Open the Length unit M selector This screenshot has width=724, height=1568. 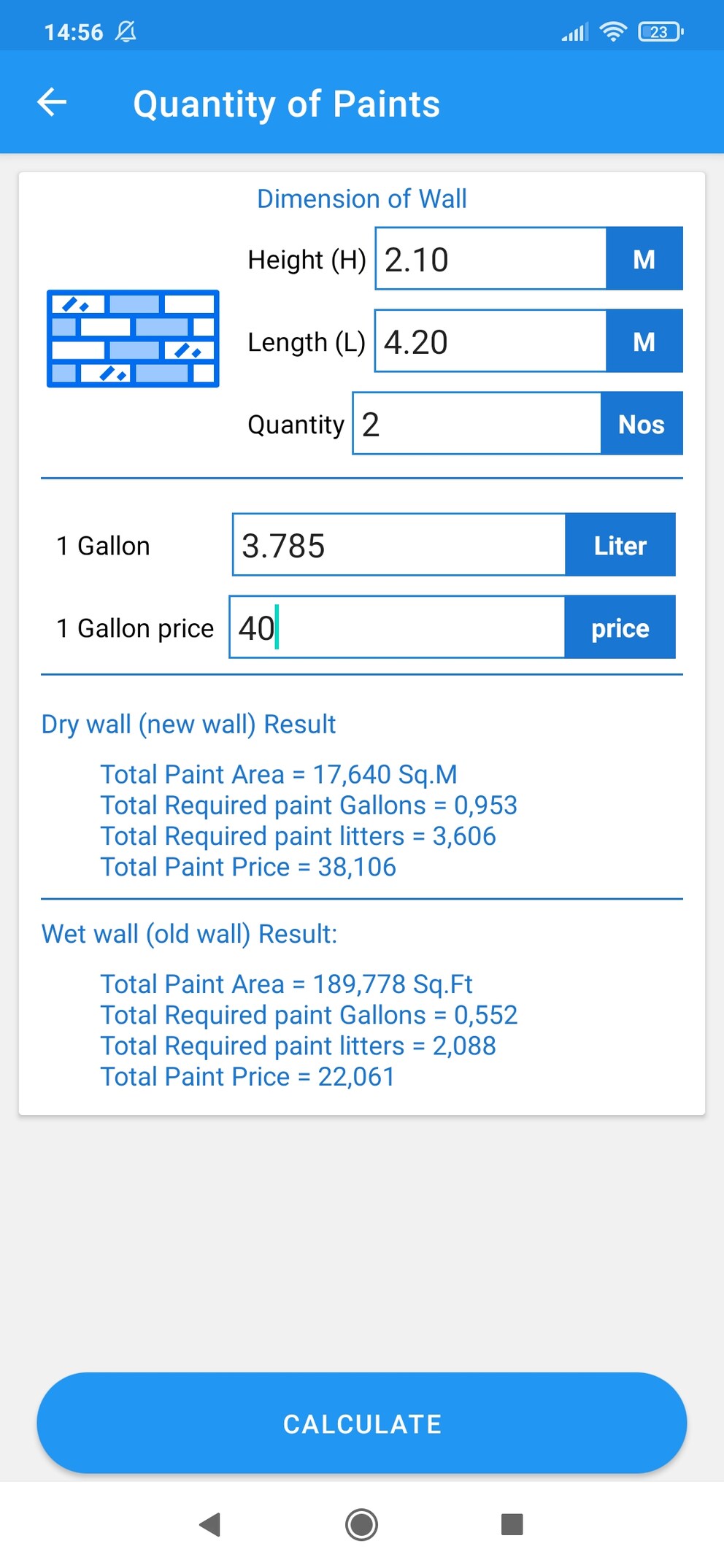pyautogui.click(x=644, y=341)
